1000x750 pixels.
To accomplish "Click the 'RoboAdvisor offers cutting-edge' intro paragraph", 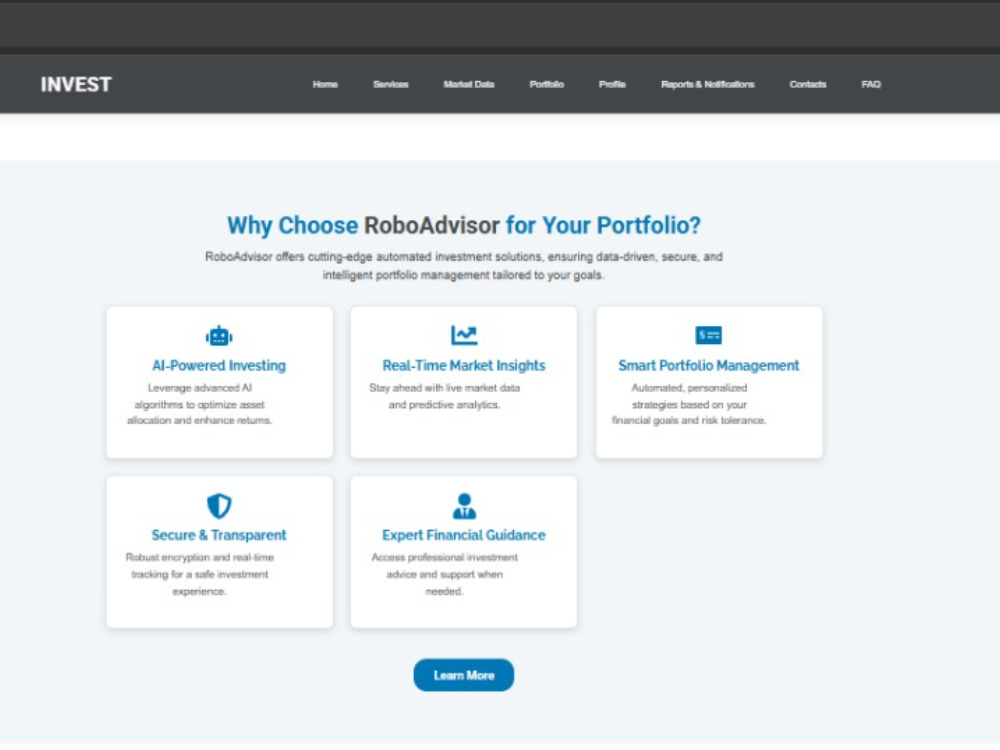I will point(464,266).
